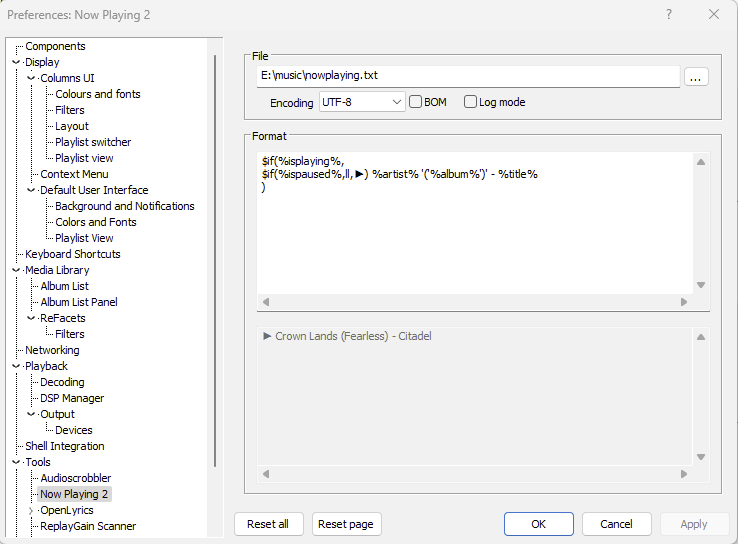Click preview pane scroll left arrow
This screenshot has height=544, width=738.
click(266, 474)
